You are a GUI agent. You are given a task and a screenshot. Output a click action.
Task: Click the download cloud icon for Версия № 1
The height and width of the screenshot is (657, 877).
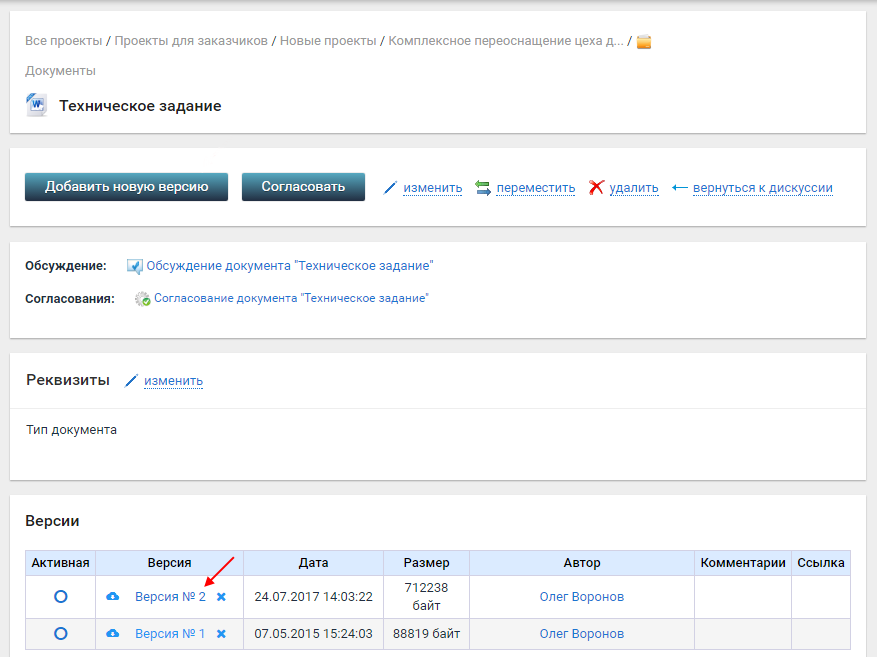click(113, 634)
